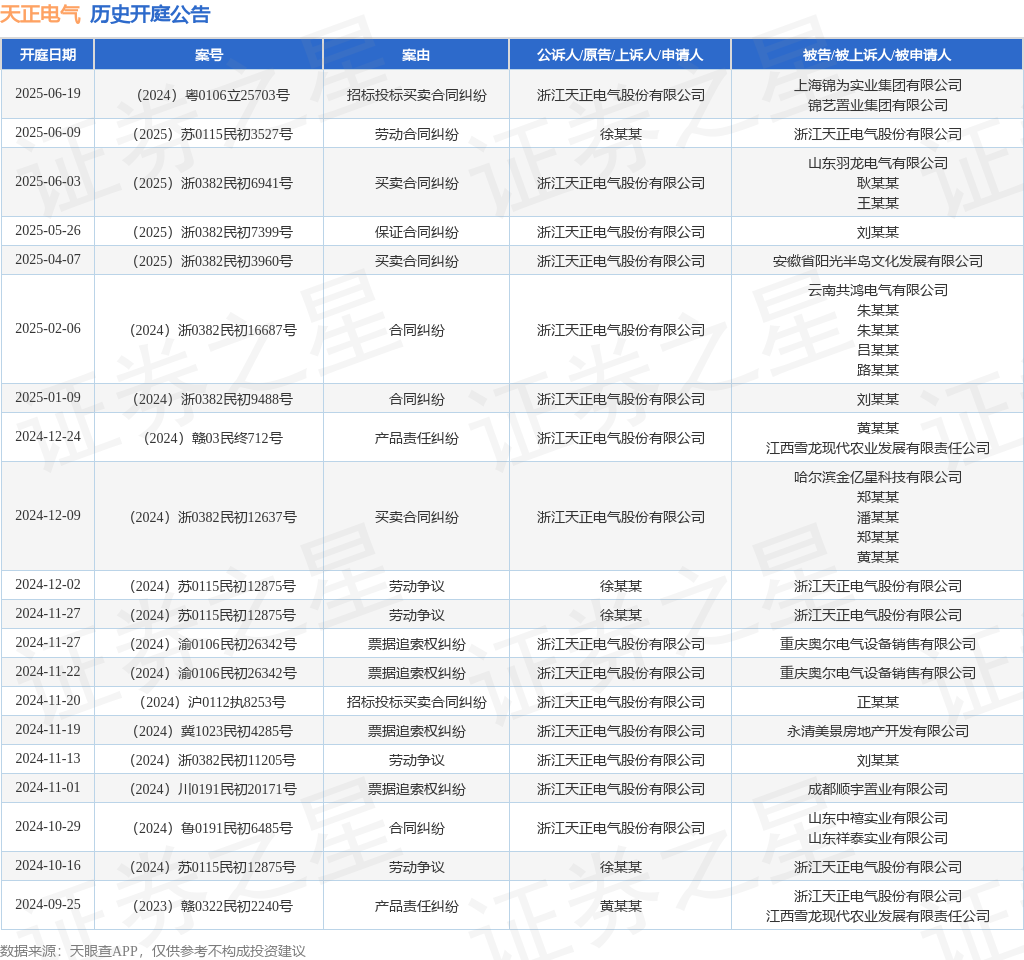Click defendant 云南共鸿电气有限公司
The height and width of the screenshot is (960, 1024).
point(878,290)
